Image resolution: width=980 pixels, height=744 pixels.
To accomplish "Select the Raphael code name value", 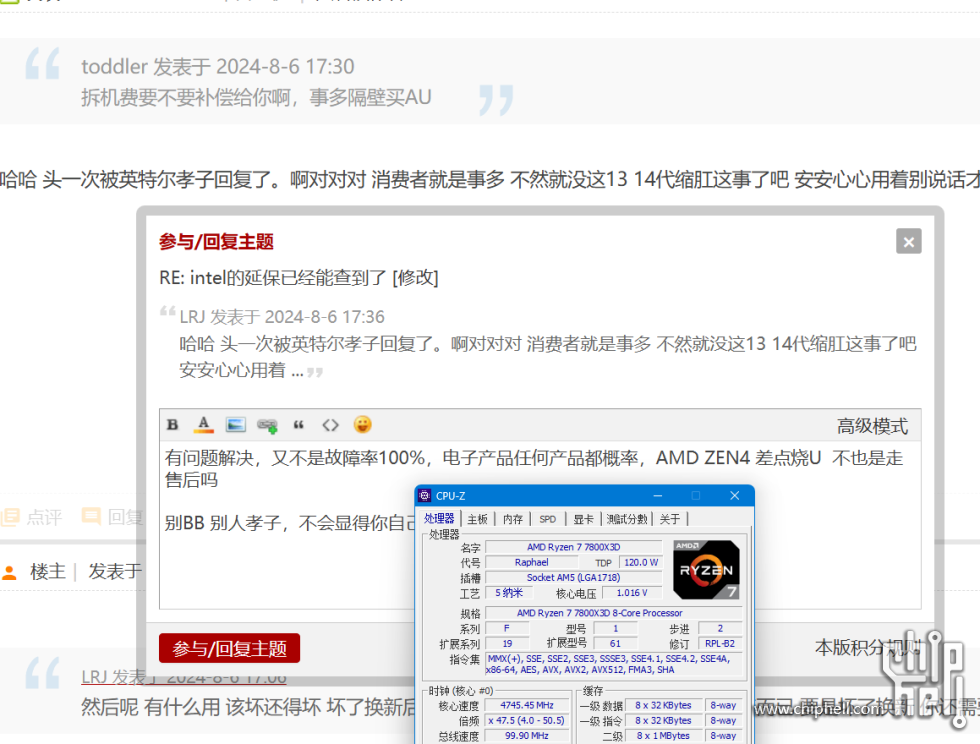I will point(531,563).
